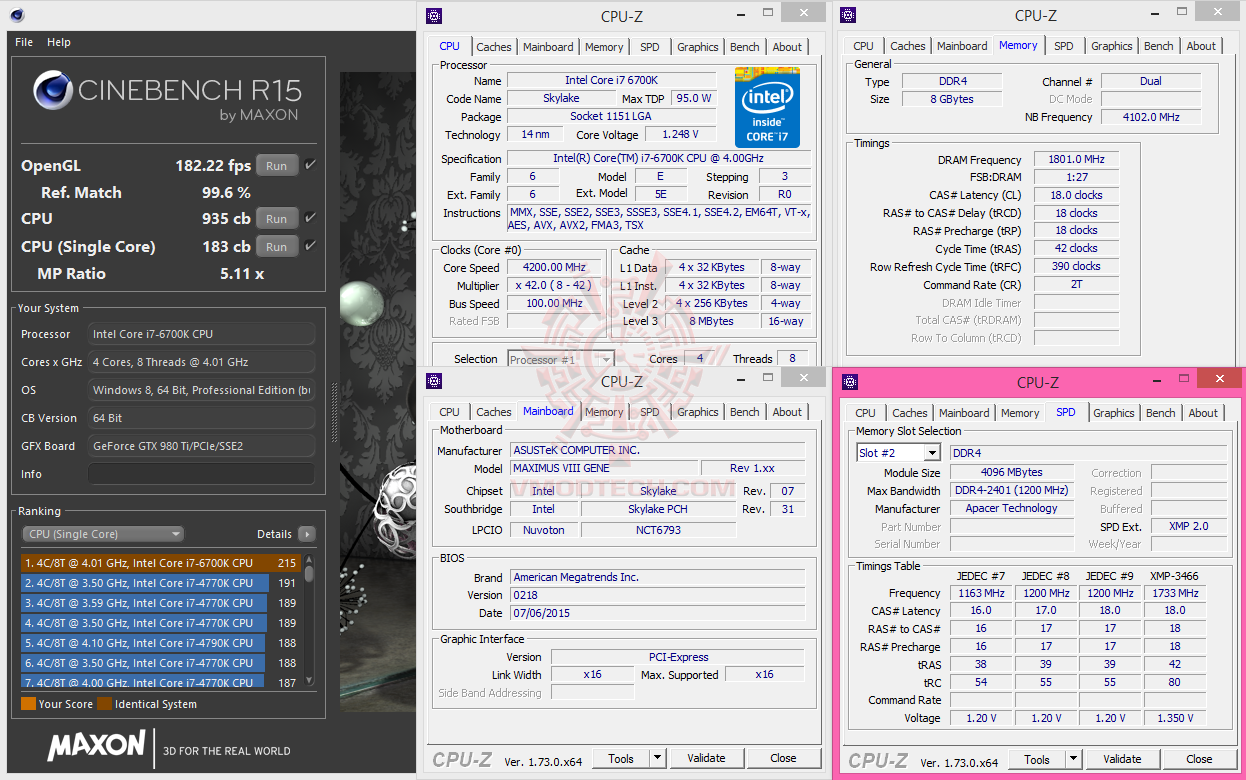Open the Tools dropdown arrow in the SPD window

pos(1073,759)
